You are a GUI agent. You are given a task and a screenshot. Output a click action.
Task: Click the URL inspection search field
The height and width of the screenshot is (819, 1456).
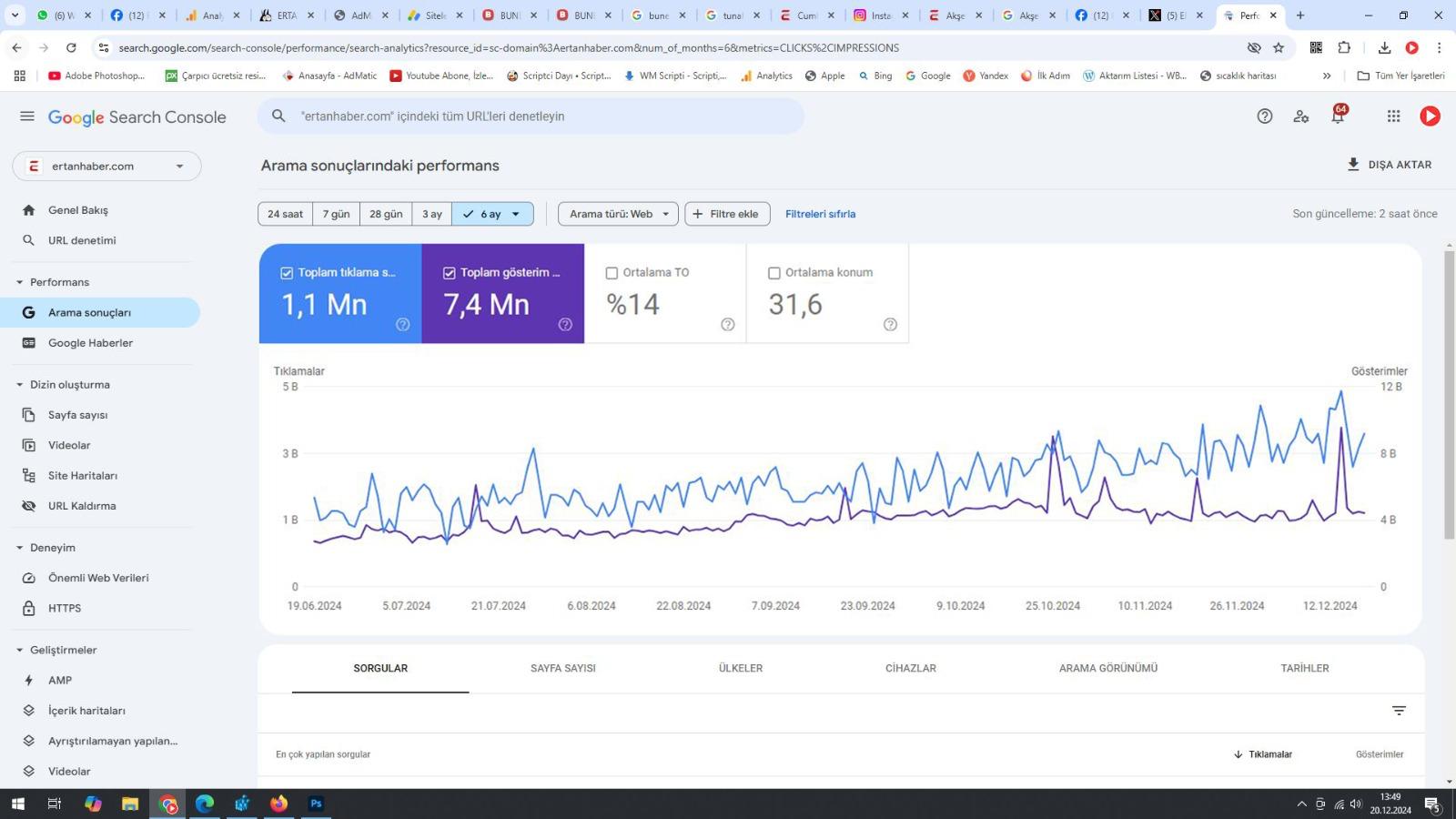[x=531, y=116]
